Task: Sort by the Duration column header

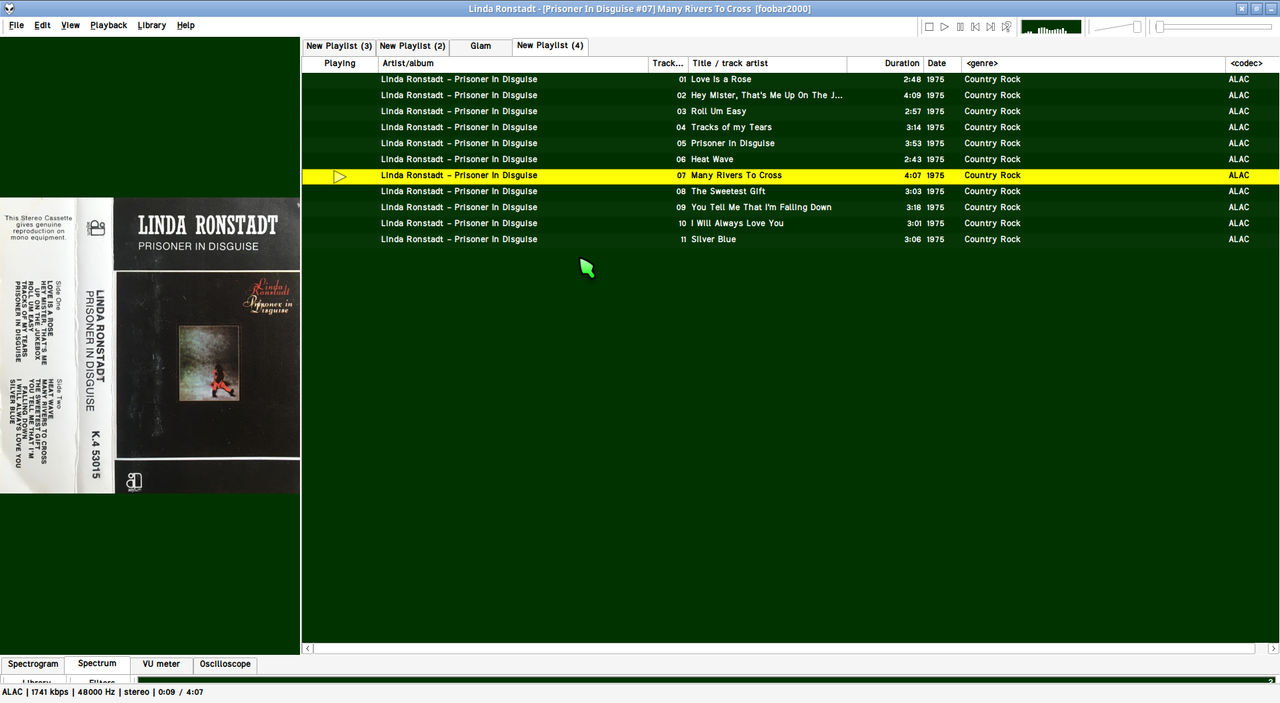Action: (884, 63)
